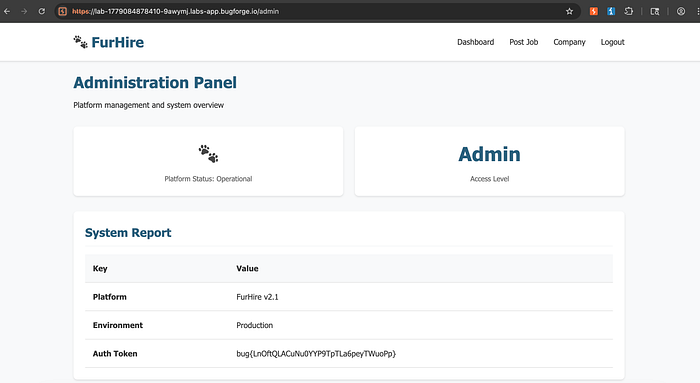Click the 'FurHire v2.1' value cell

click(x=257, y=297)
